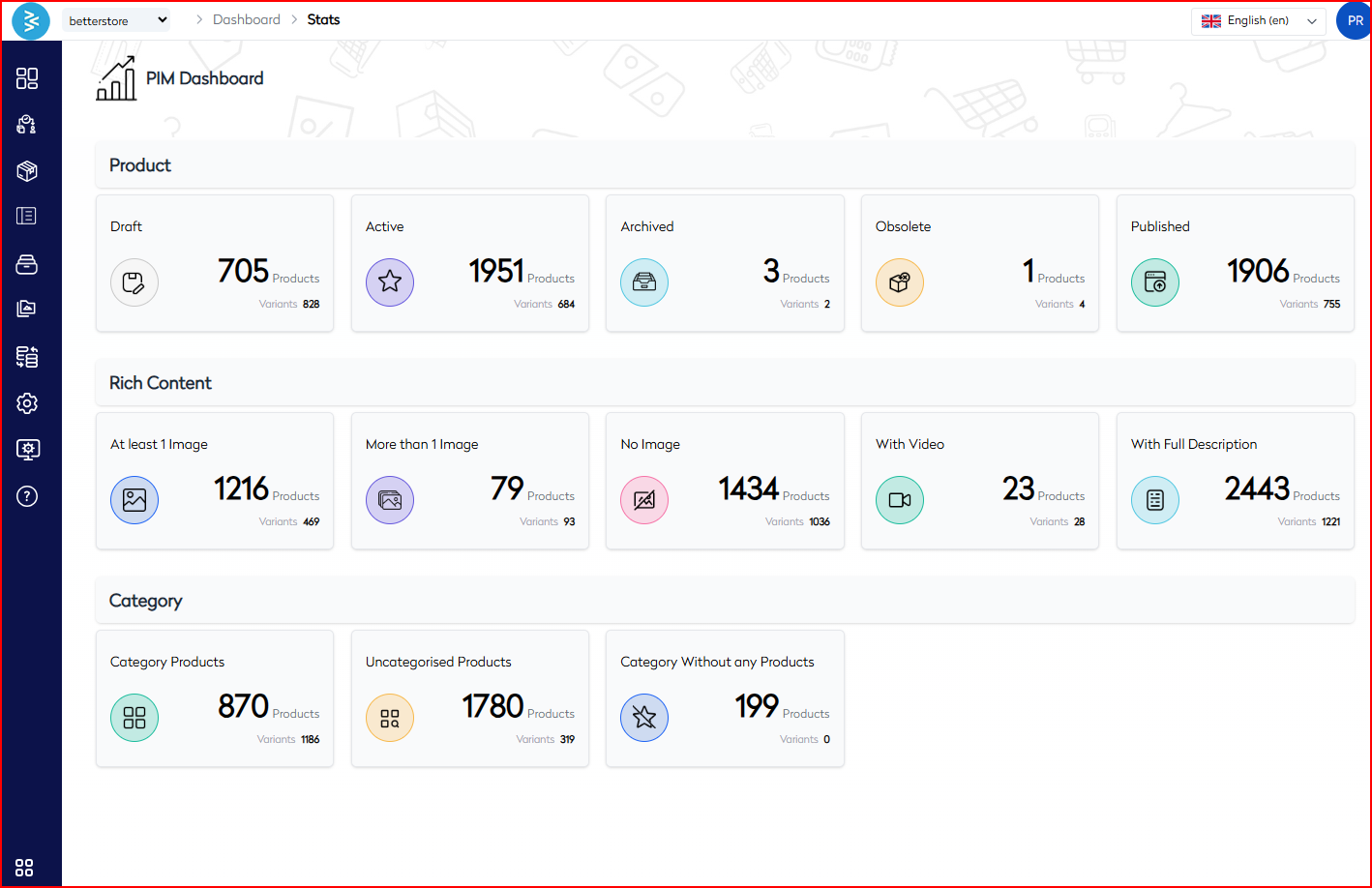Open the help question mark icon

(x=27, y=496)
